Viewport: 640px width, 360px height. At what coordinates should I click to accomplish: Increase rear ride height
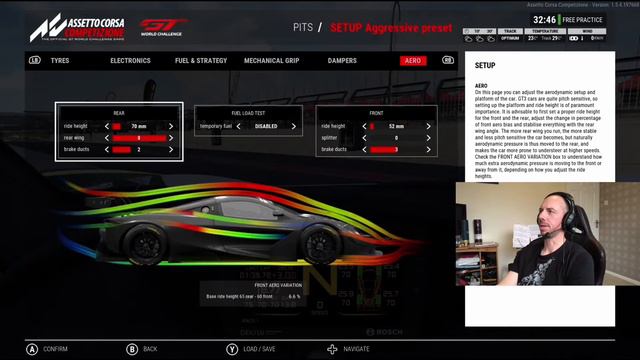[x=171, y=127]
